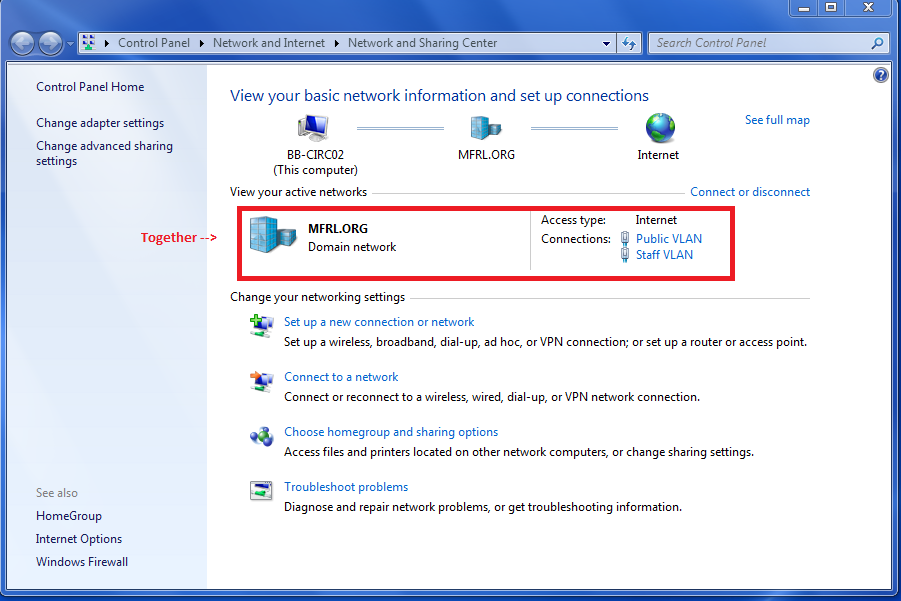Click the Connect to a network icon

(261, 381)
